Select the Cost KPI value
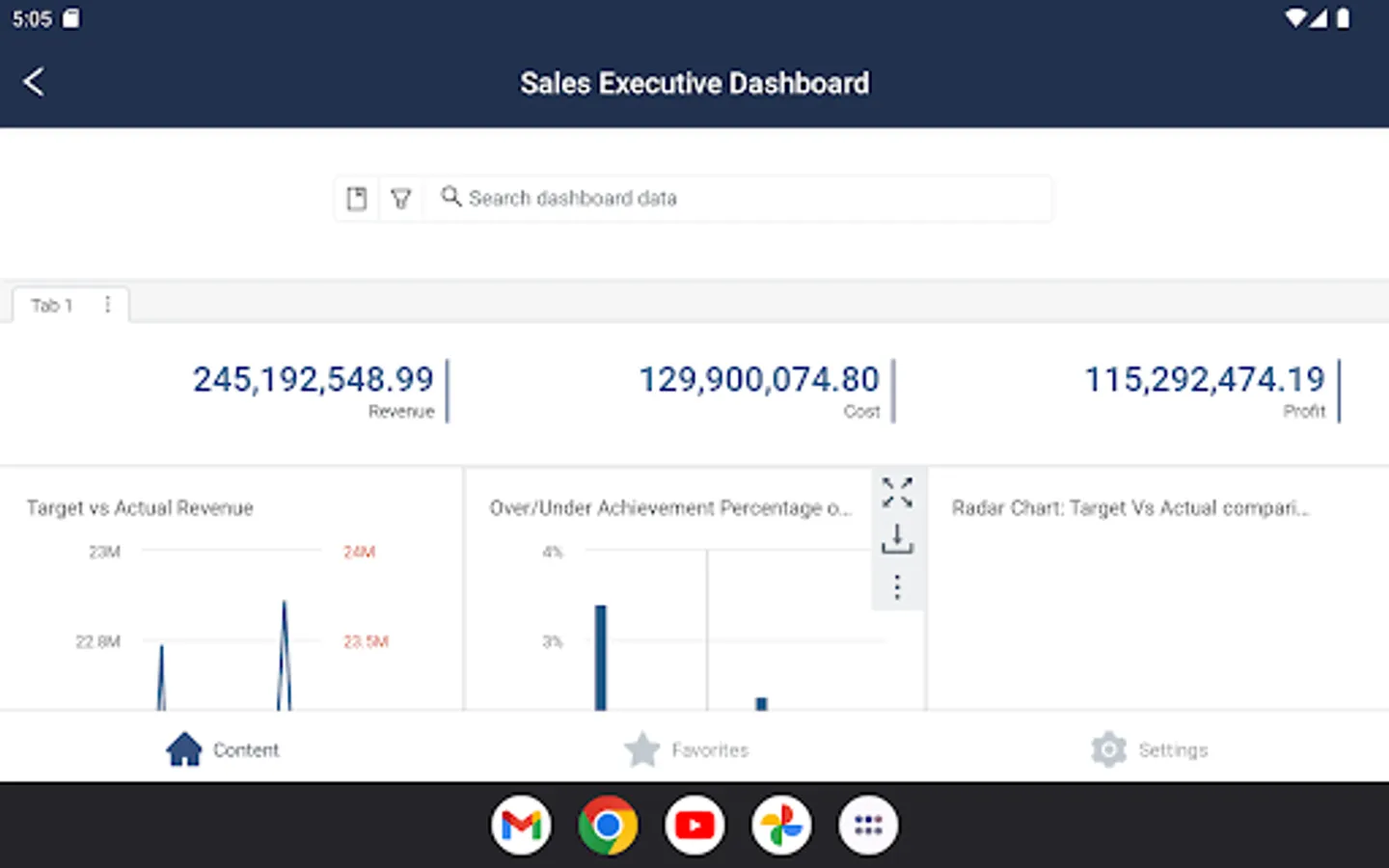 [759, 380]
